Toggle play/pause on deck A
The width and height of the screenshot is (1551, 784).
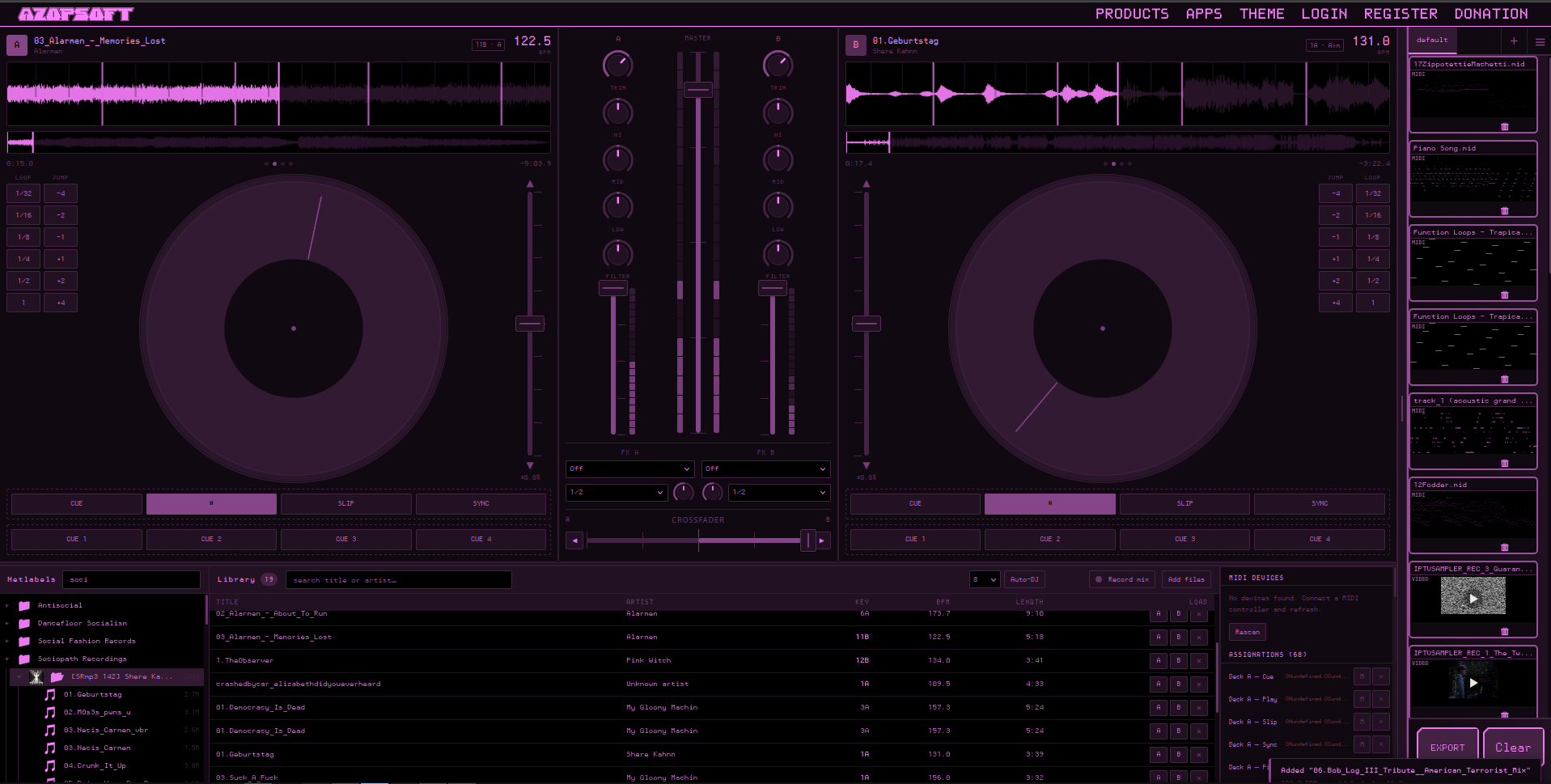211,503
